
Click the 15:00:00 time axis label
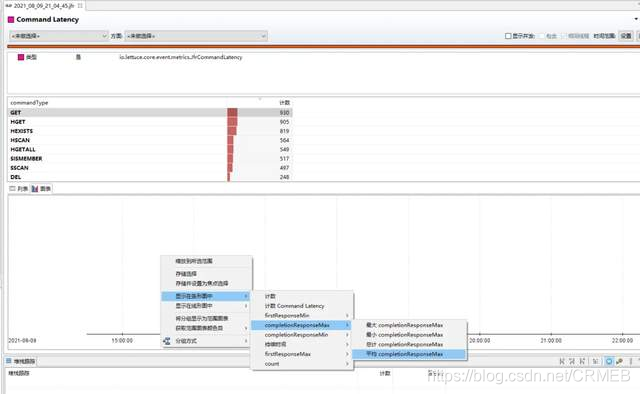(x=122, y=341)
